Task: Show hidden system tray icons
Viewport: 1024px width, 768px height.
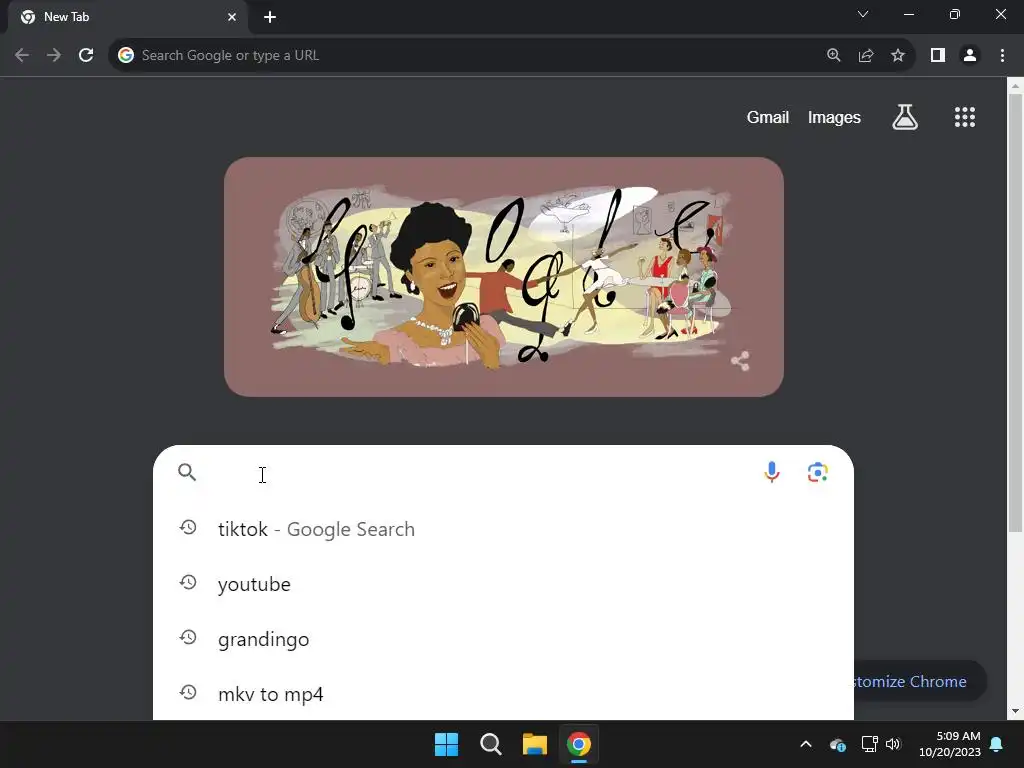Action: click(806, 744)
